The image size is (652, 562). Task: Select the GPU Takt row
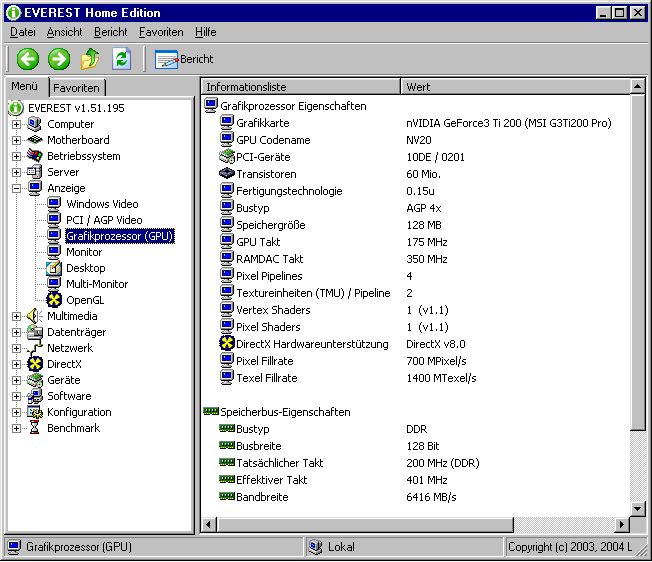[x=416, y=242]
